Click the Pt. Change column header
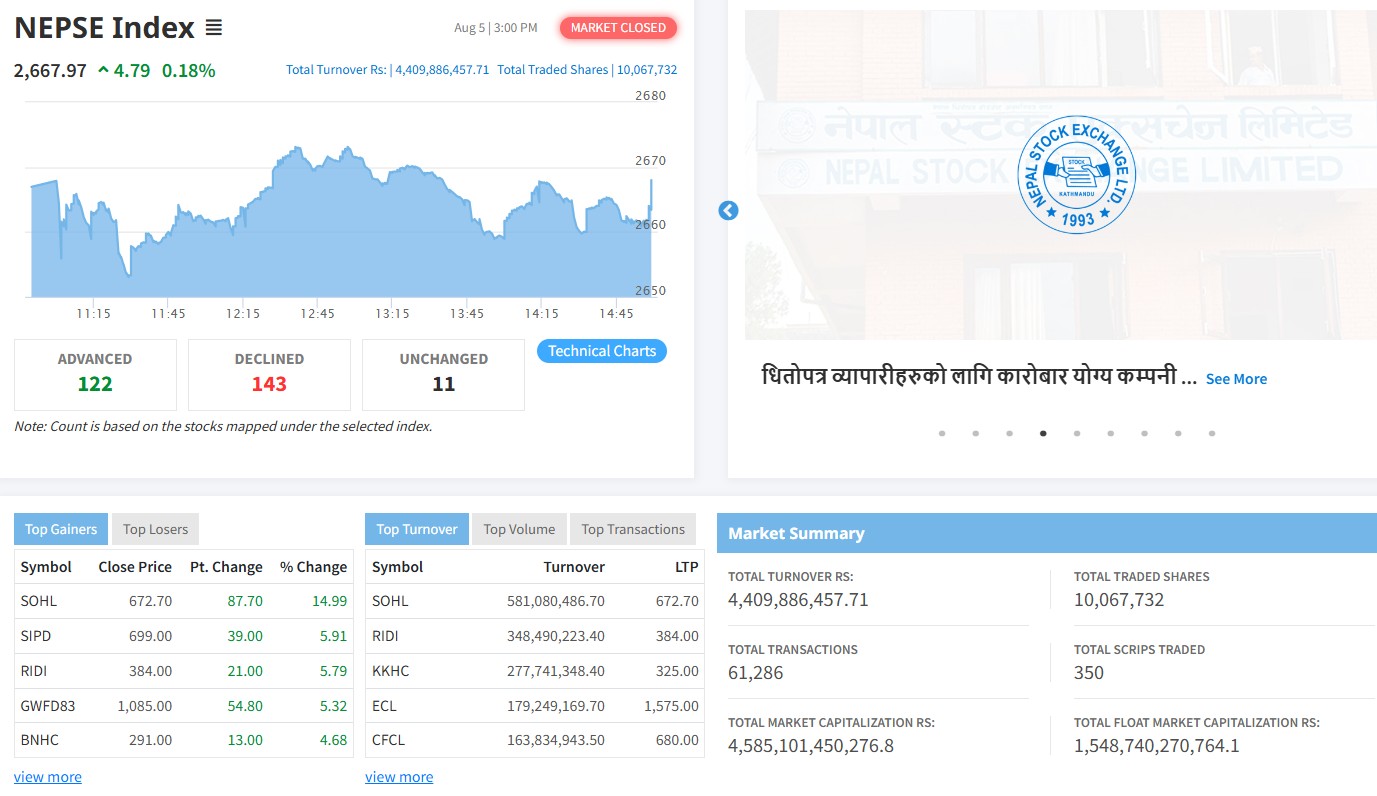Screen dimensions: 1377x796 [226, 567]
